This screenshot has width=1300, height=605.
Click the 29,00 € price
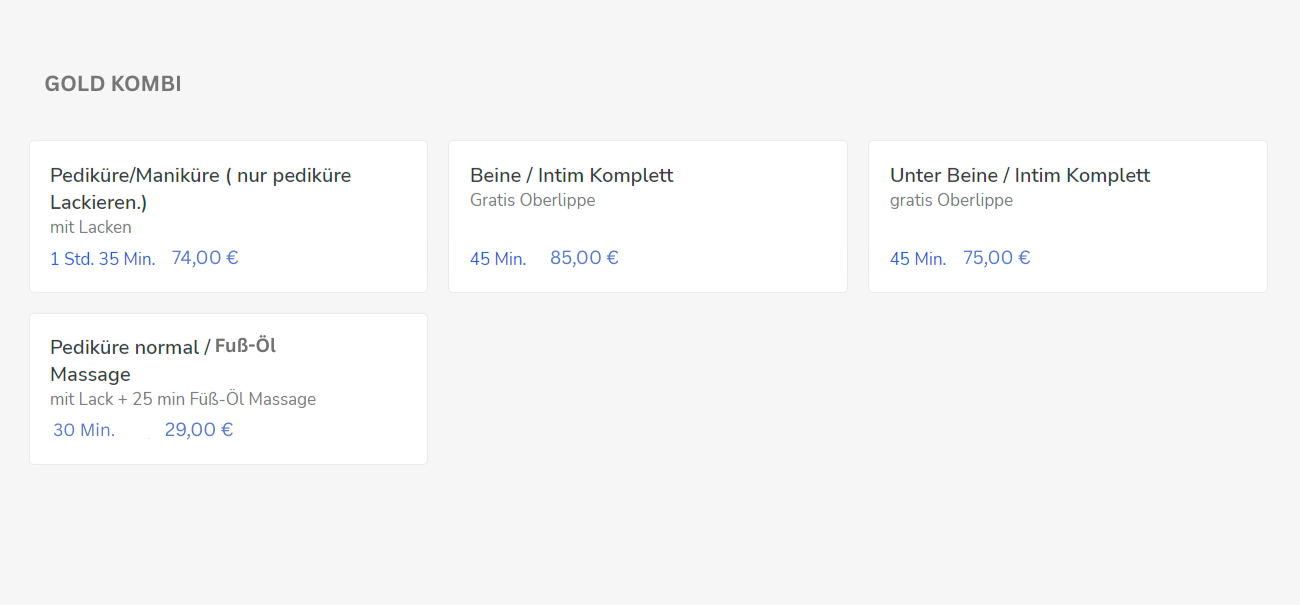tap(199, 430)
